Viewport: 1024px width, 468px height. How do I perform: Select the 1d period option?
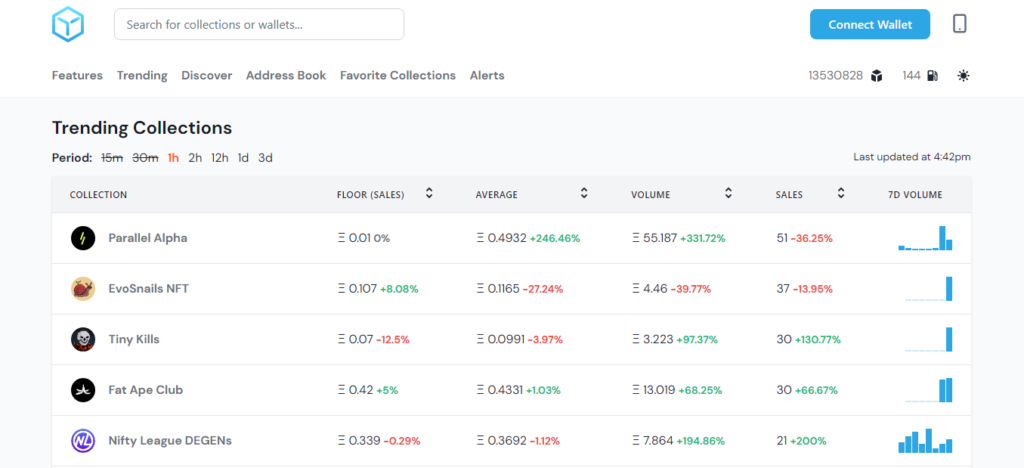click(x=243, y=158)
